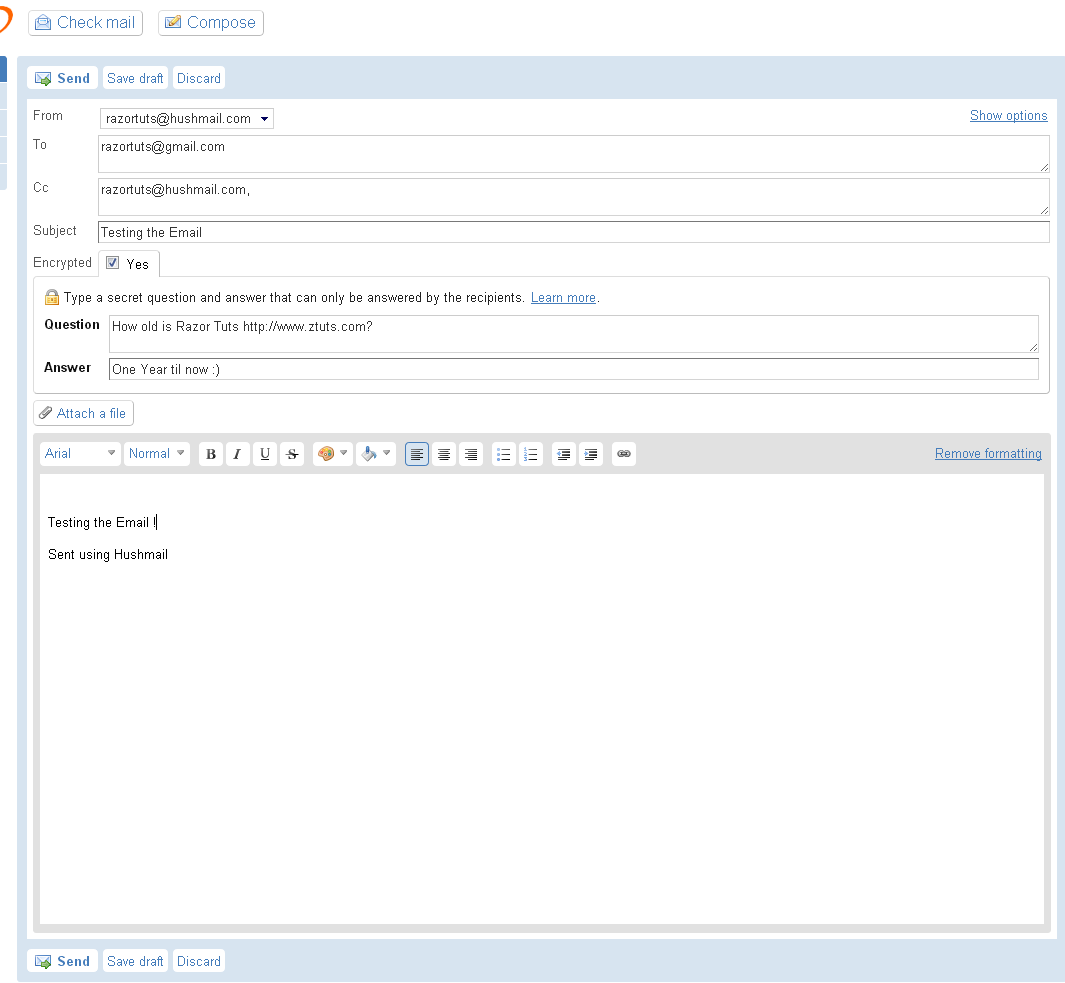1065x983 pixels.
Task: Send the email using top Send button
Action: [62, 78]
